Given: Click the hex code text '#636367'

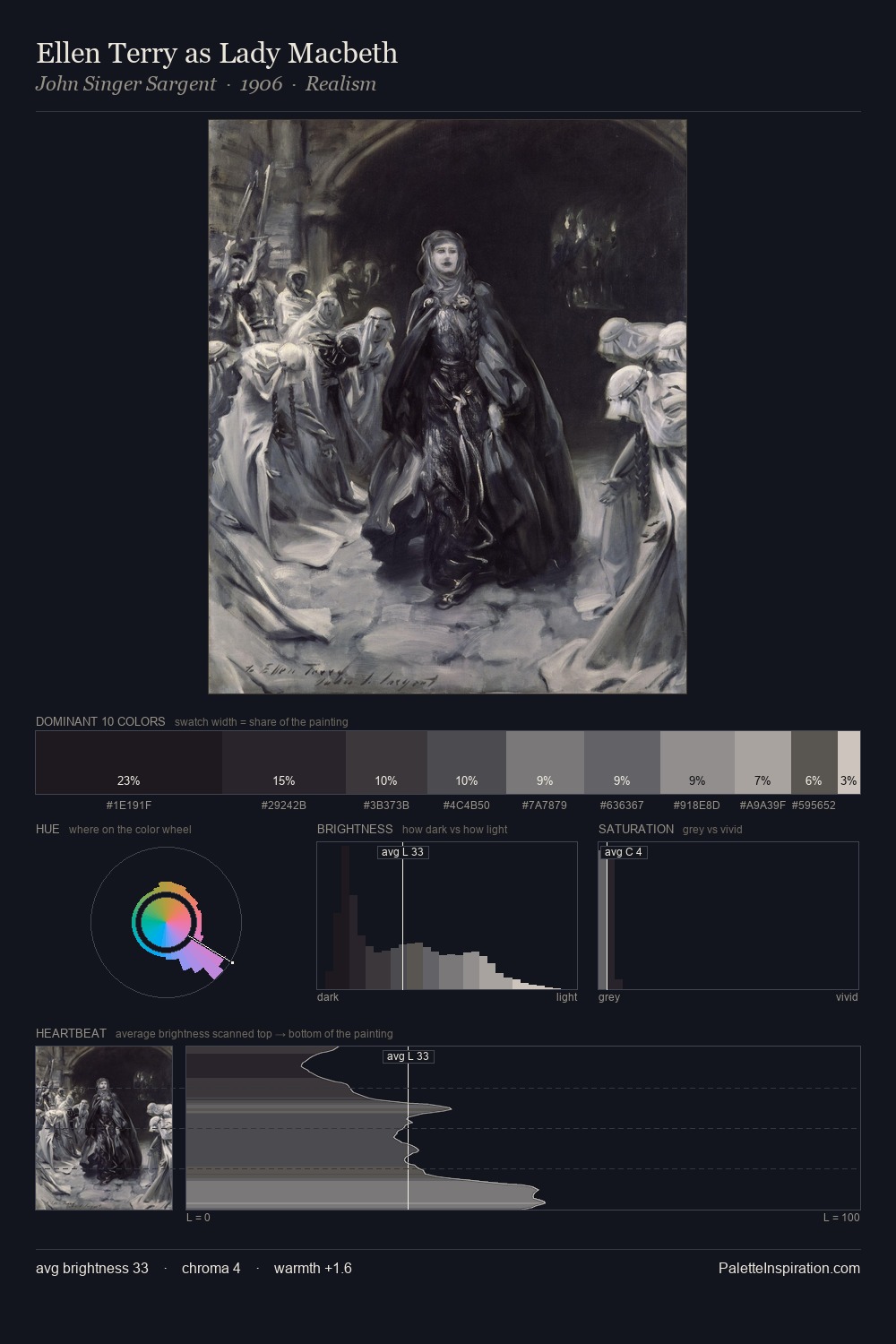Looking at the screenshot, I should tap(622, 805).
